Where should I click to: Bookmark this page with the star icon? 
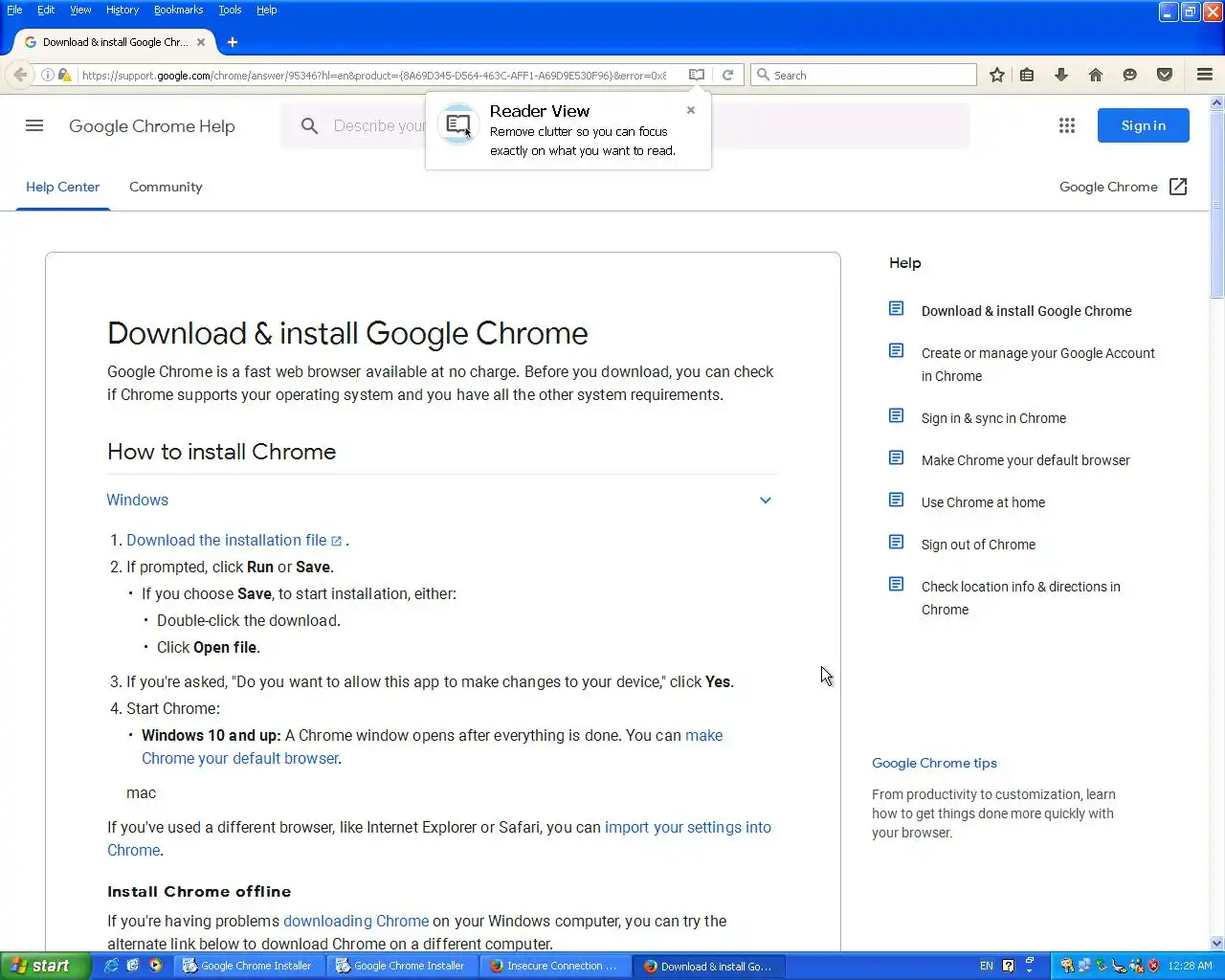coord(997,75)
